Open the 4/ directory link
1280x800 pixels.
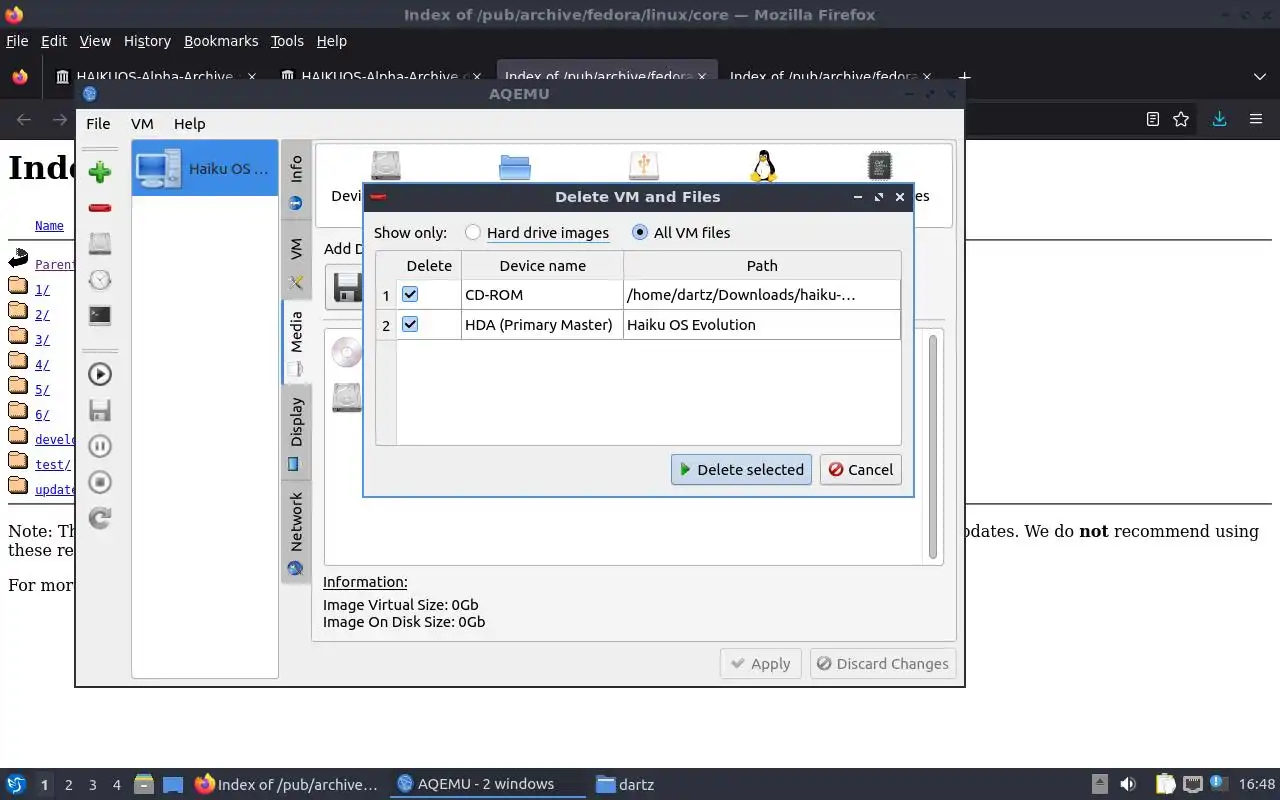42,365
